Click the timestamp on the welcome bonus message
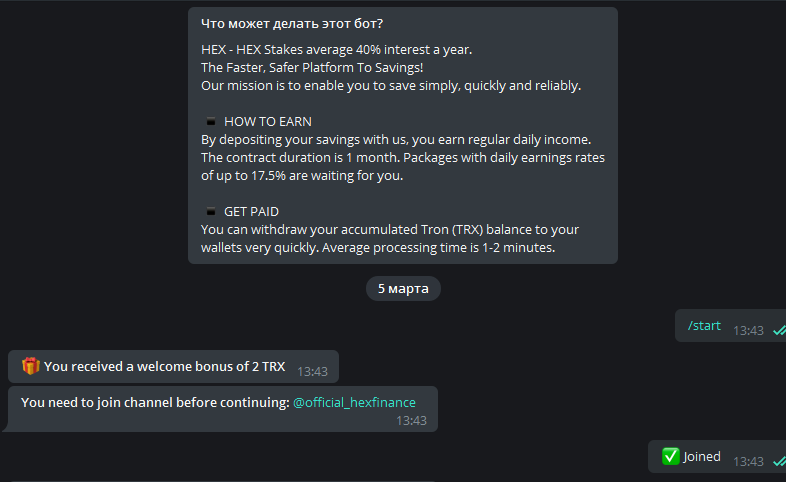 [x=312, y=371]
